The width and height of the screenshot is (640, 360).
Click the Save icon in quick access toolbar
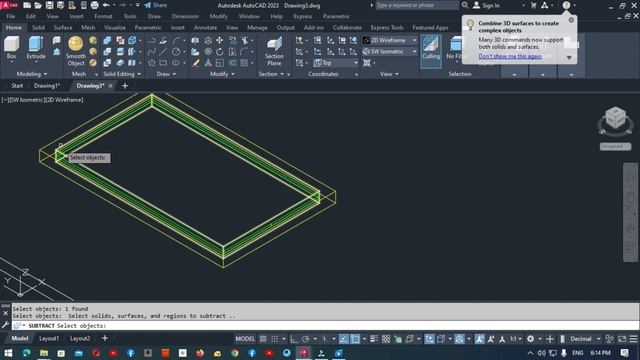(49, 5)
